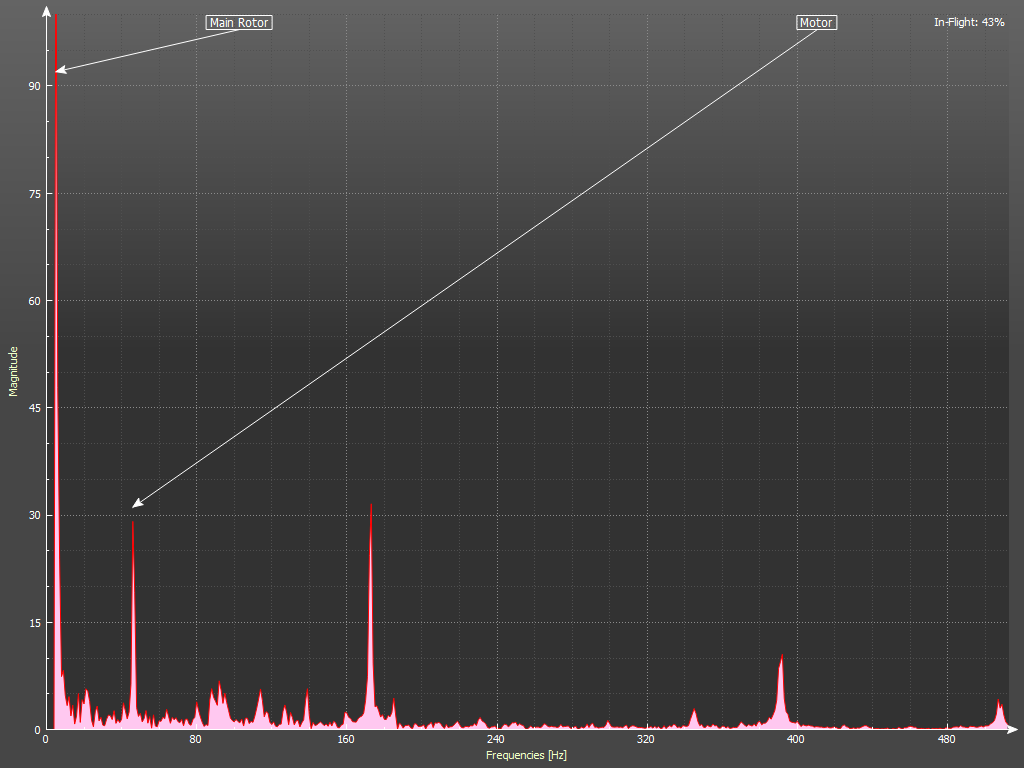Click the tip of the motor peak near 46 Hz
The image size is (1024, 768).
point(132,523)
